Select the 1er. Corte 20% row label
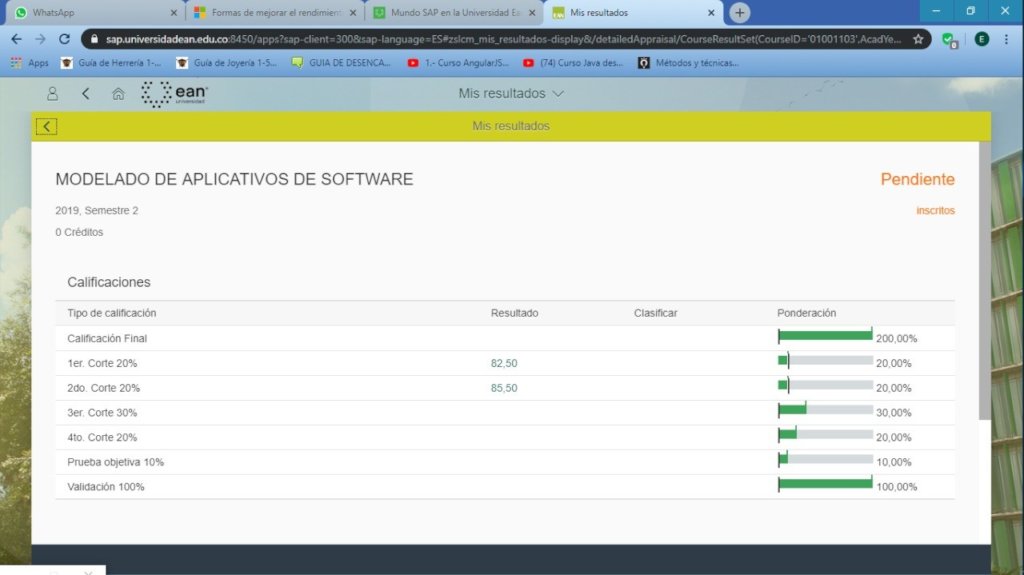The width and height of the screenshot is (1024, 575). (102, 363)
